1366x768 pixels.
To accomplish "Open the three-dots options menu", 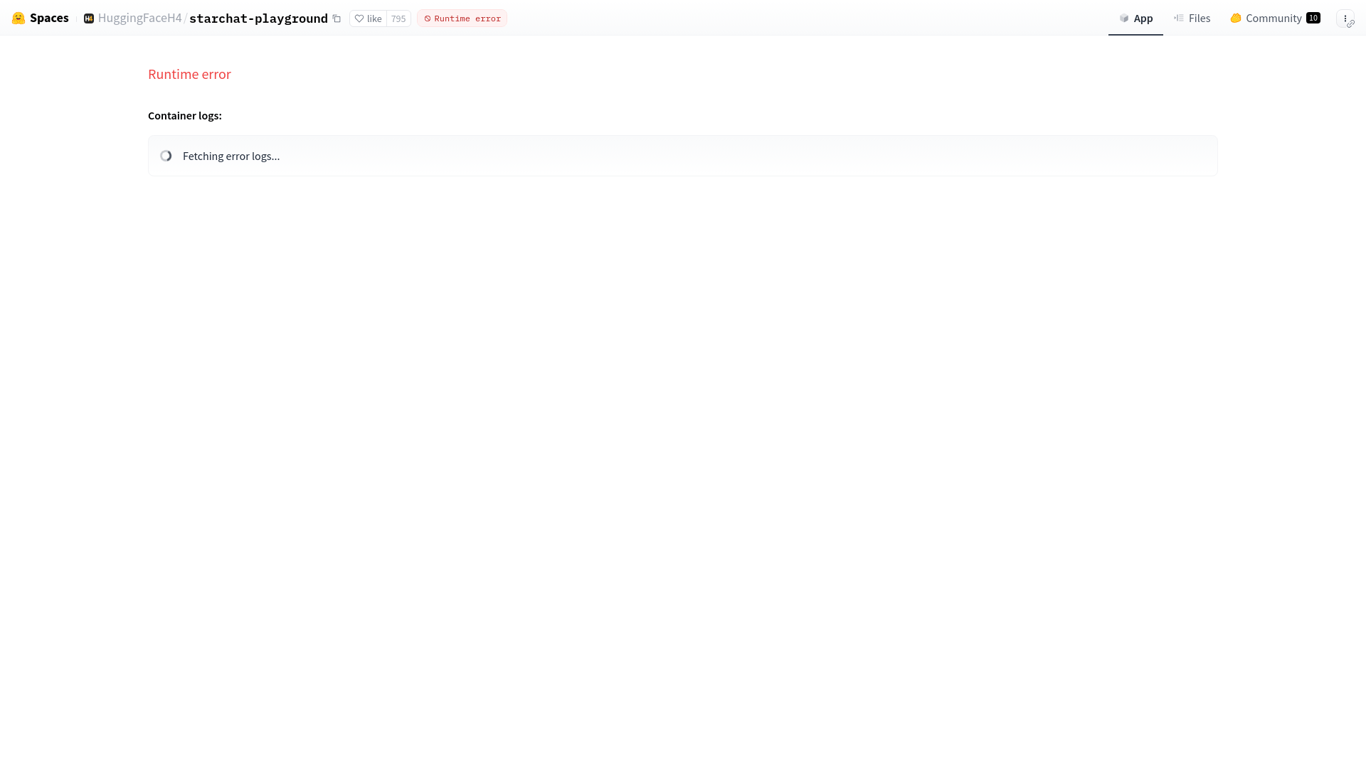I will coord(1346,18).
